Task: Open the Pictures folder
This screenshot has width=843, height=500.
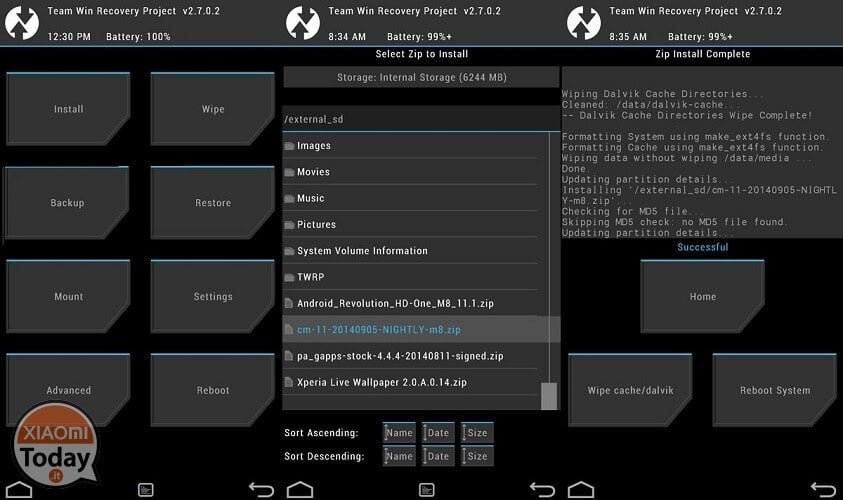Action: [411, 225]
